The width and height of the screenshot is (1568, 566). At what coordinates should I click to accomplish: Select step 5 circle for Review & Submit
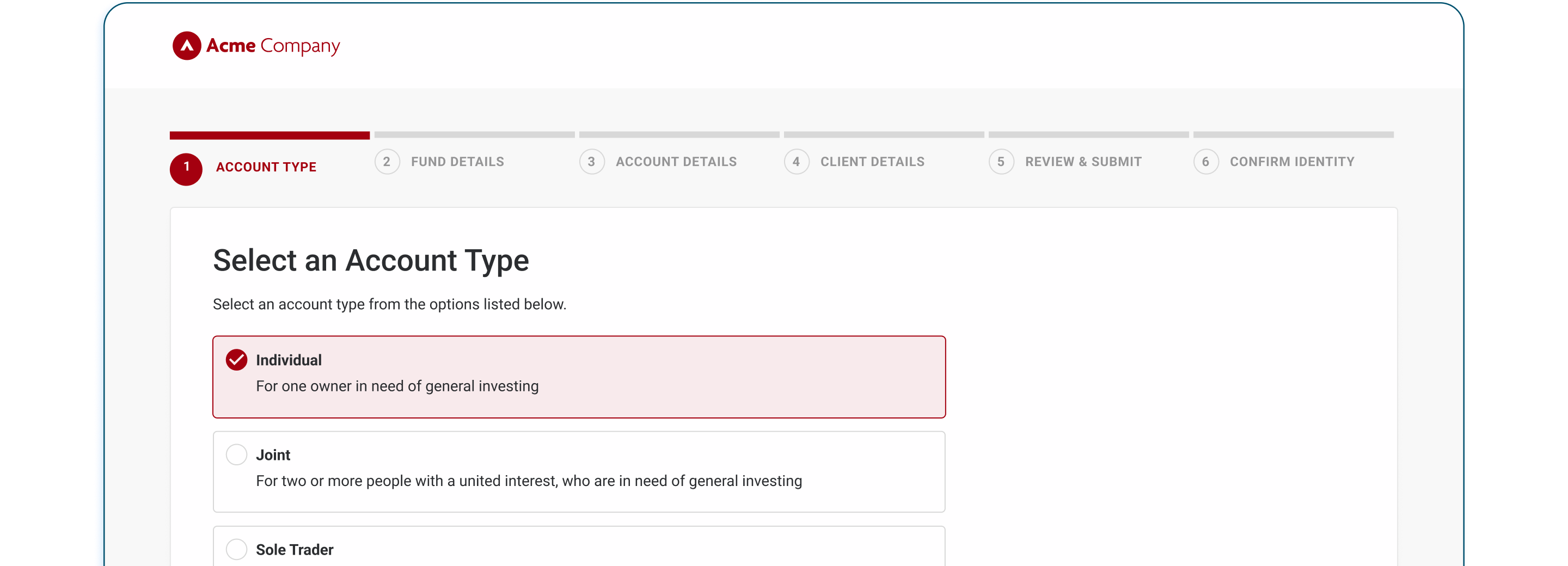1001,162
